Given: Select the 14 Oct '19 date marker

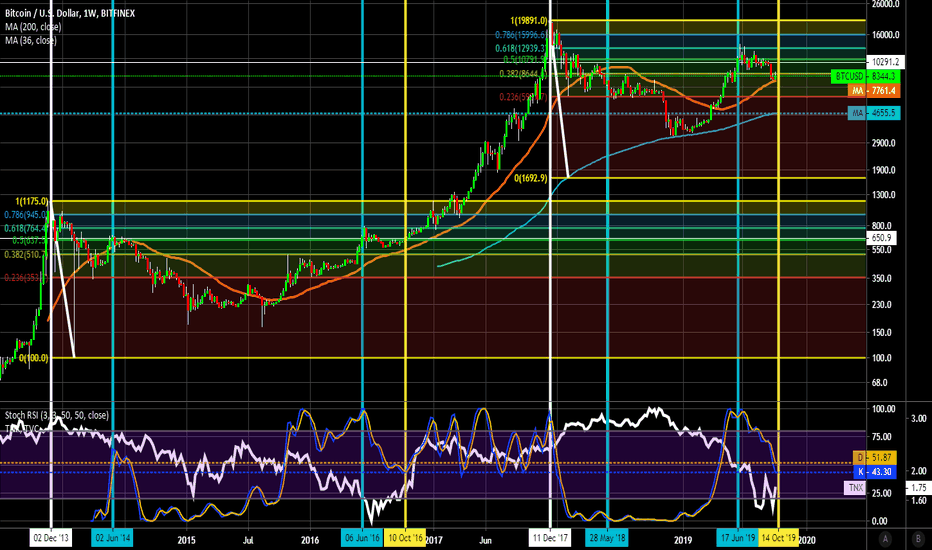Looking at the screenshot, I should click(x=779, y=539).
